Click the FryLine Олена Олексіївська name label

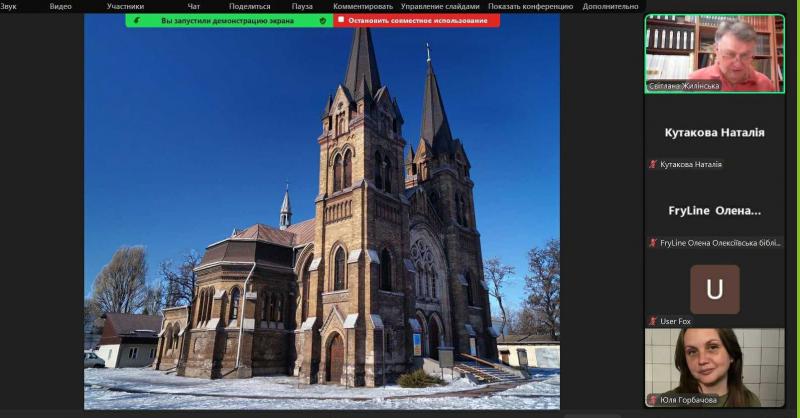pos(720,243)
